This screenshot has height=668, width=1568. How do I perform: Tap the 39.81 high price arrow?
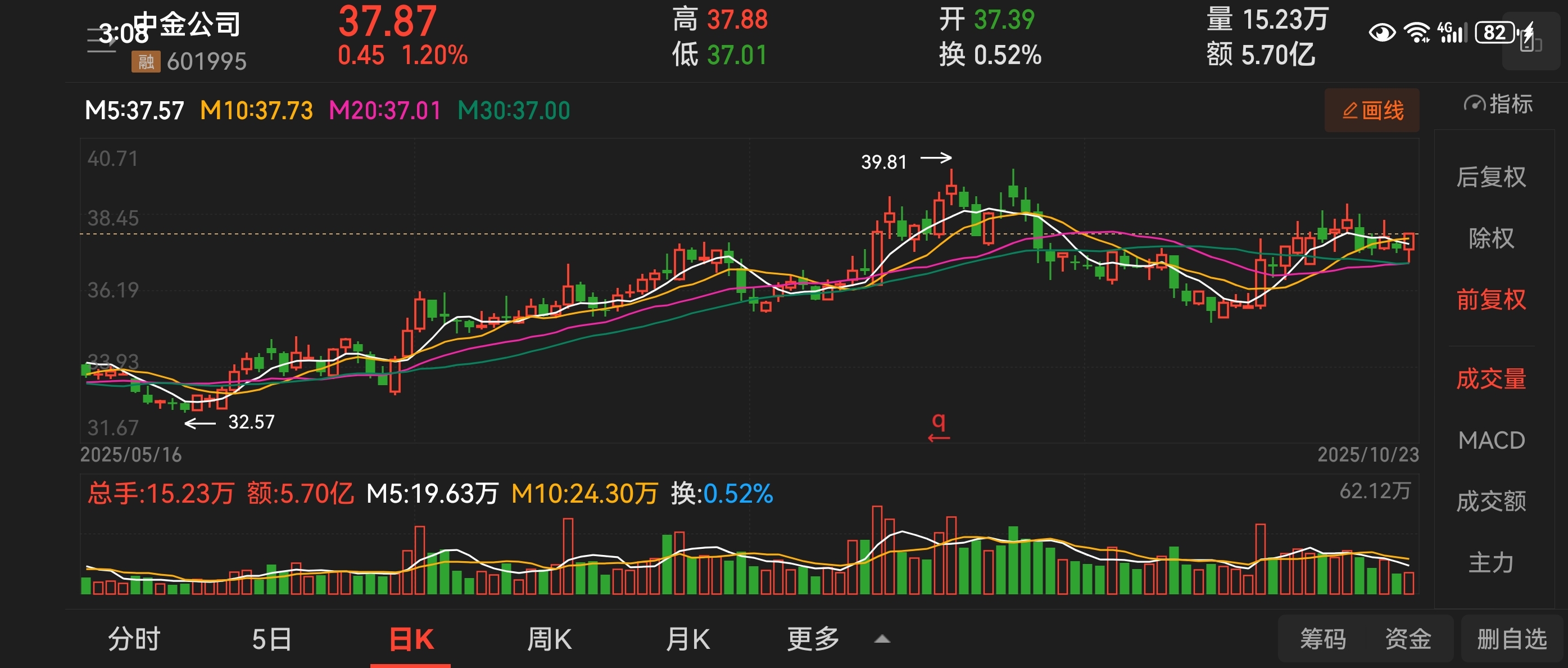tap(936, 159)
